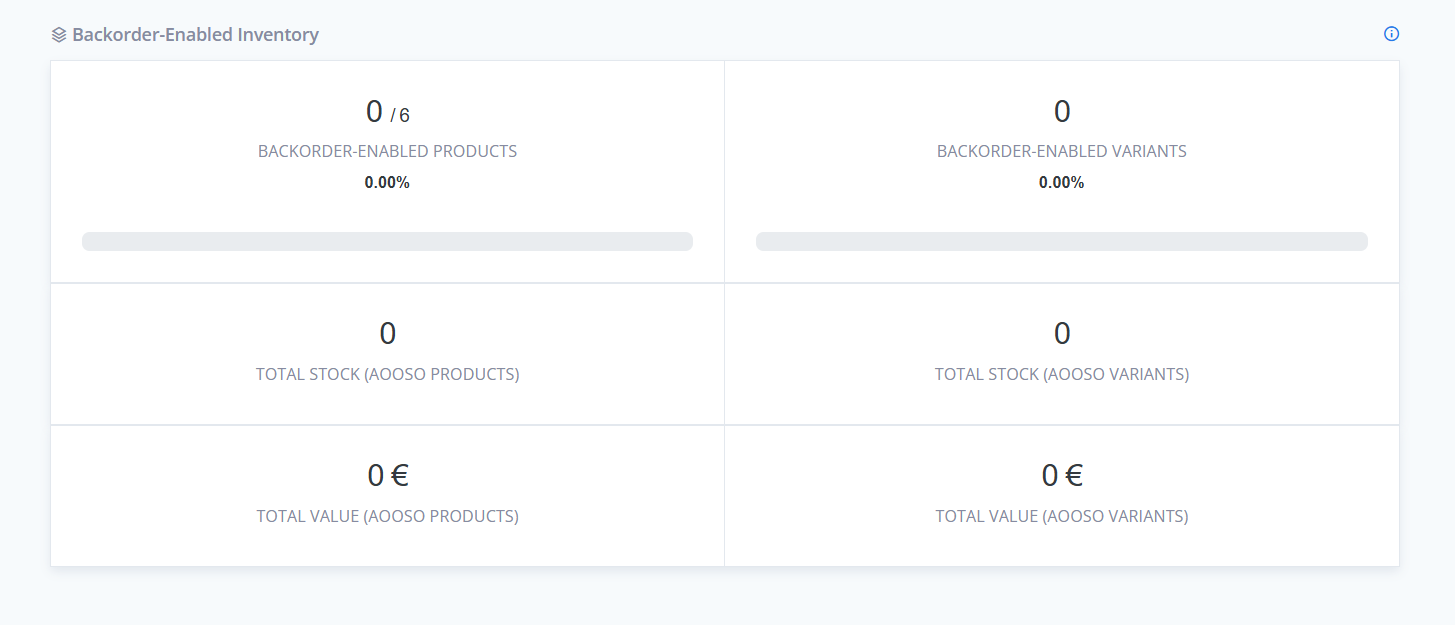Click the '0 / 6' Backorder-Enabled Products figure
This screenshot has width=1455, height=625.
[x=387, y=112]
